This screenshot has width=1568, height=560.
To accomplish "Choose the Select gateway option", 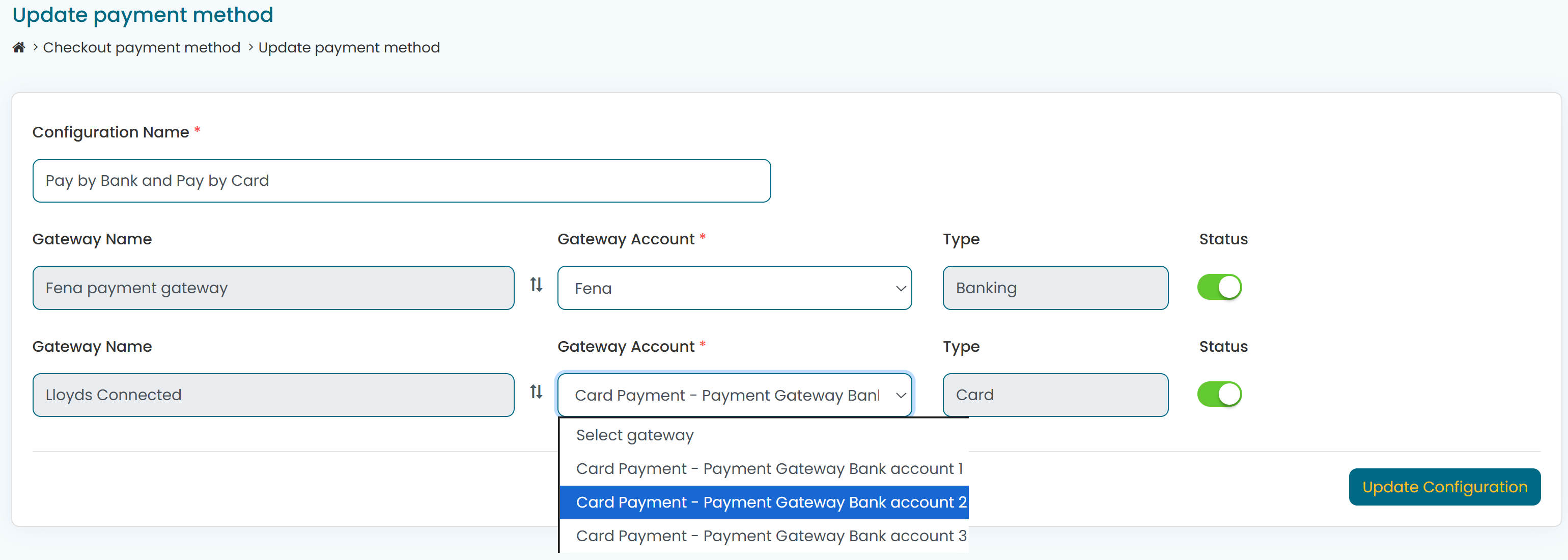I will click(x=634, y=435).
